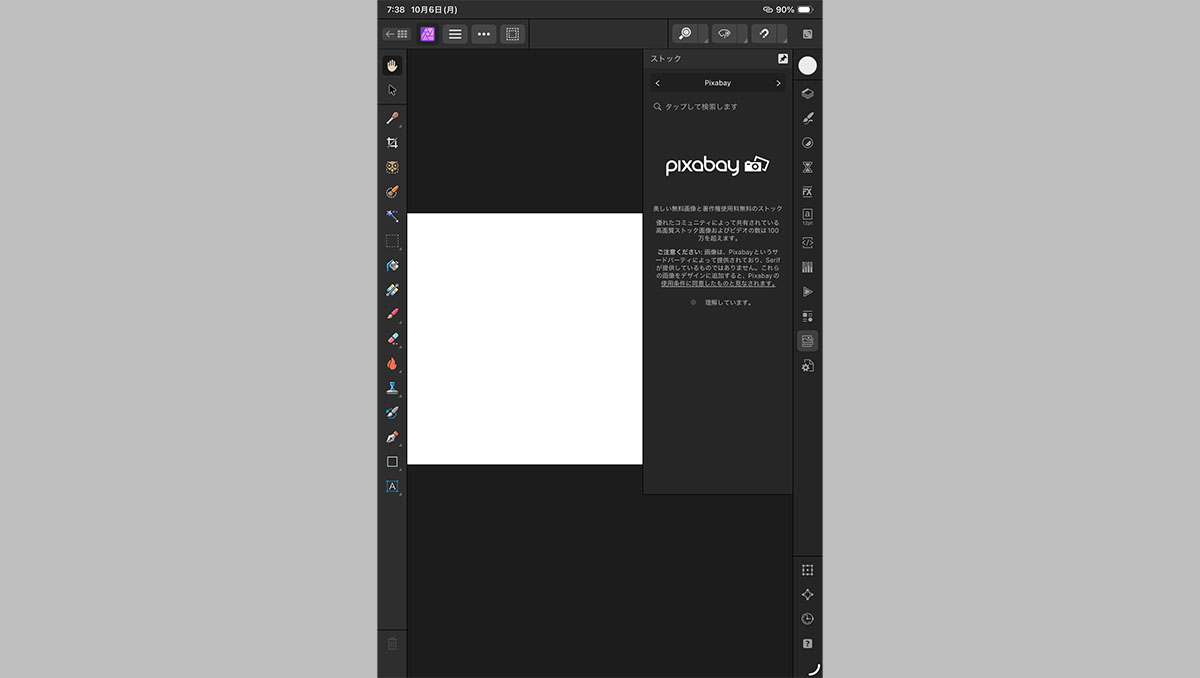Choose the Flood Fill bucket tool
Screen dimensions: 1200x678
click(392, 265)
